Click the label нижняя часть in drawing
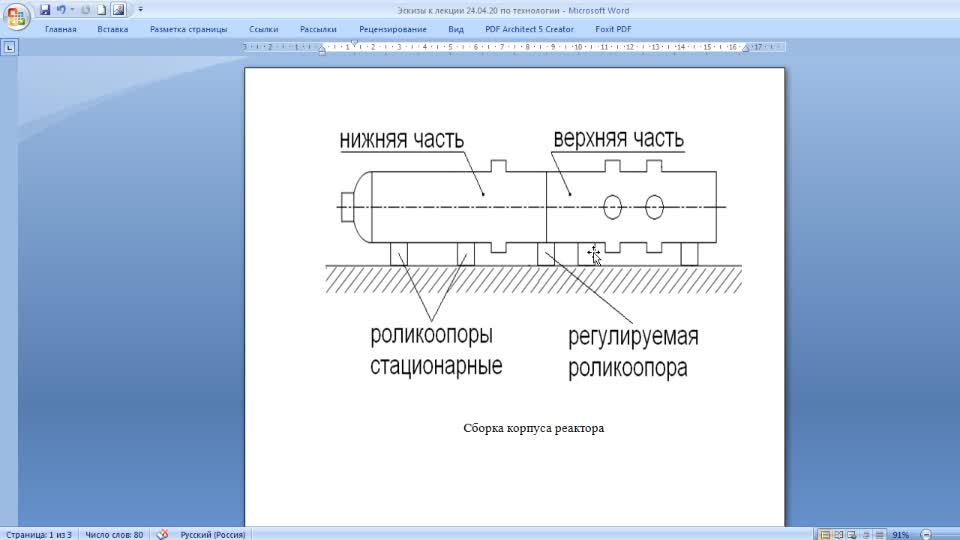 tap(402, 140)
